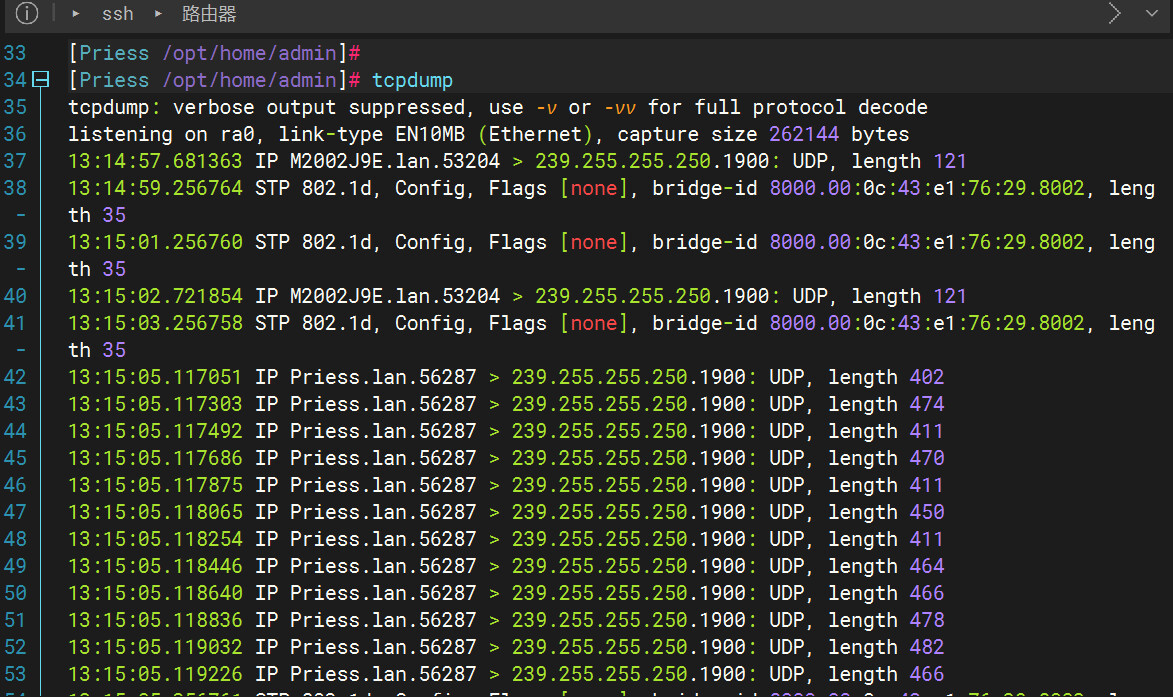
Task: Expand arrow before 路由器 breadcrumb
Action: 158,13
